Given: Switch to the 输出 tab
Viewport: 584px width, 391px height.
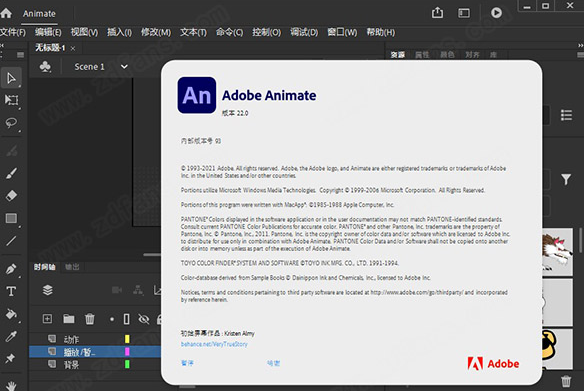Looking at the screenshot, I should tap(72, 267).
